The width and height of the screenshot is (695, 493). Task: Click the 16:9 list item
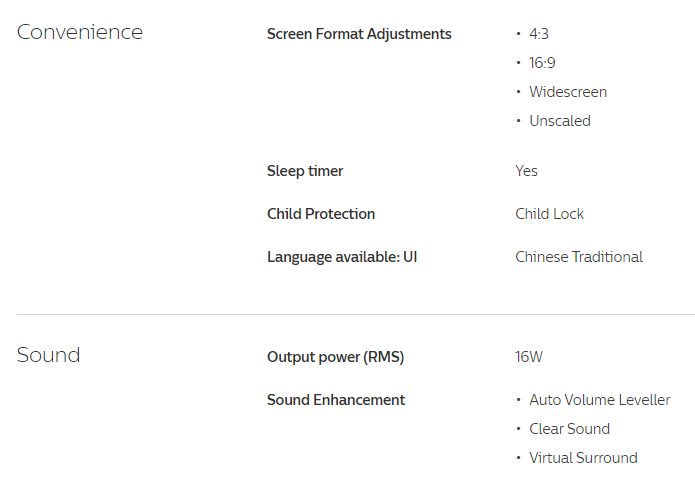coord(542,63)
